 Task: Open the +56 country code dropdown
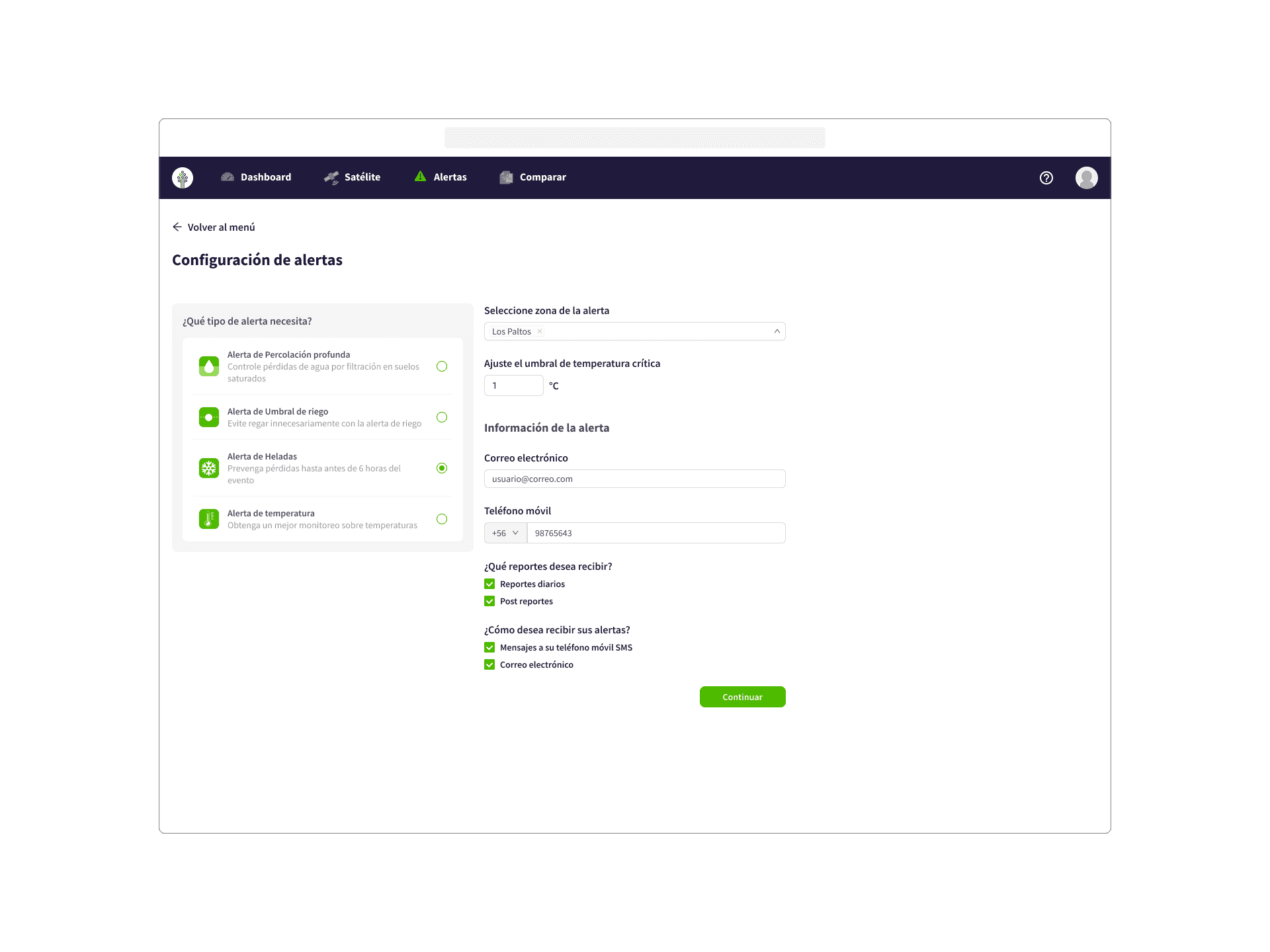tap(505, 533)
